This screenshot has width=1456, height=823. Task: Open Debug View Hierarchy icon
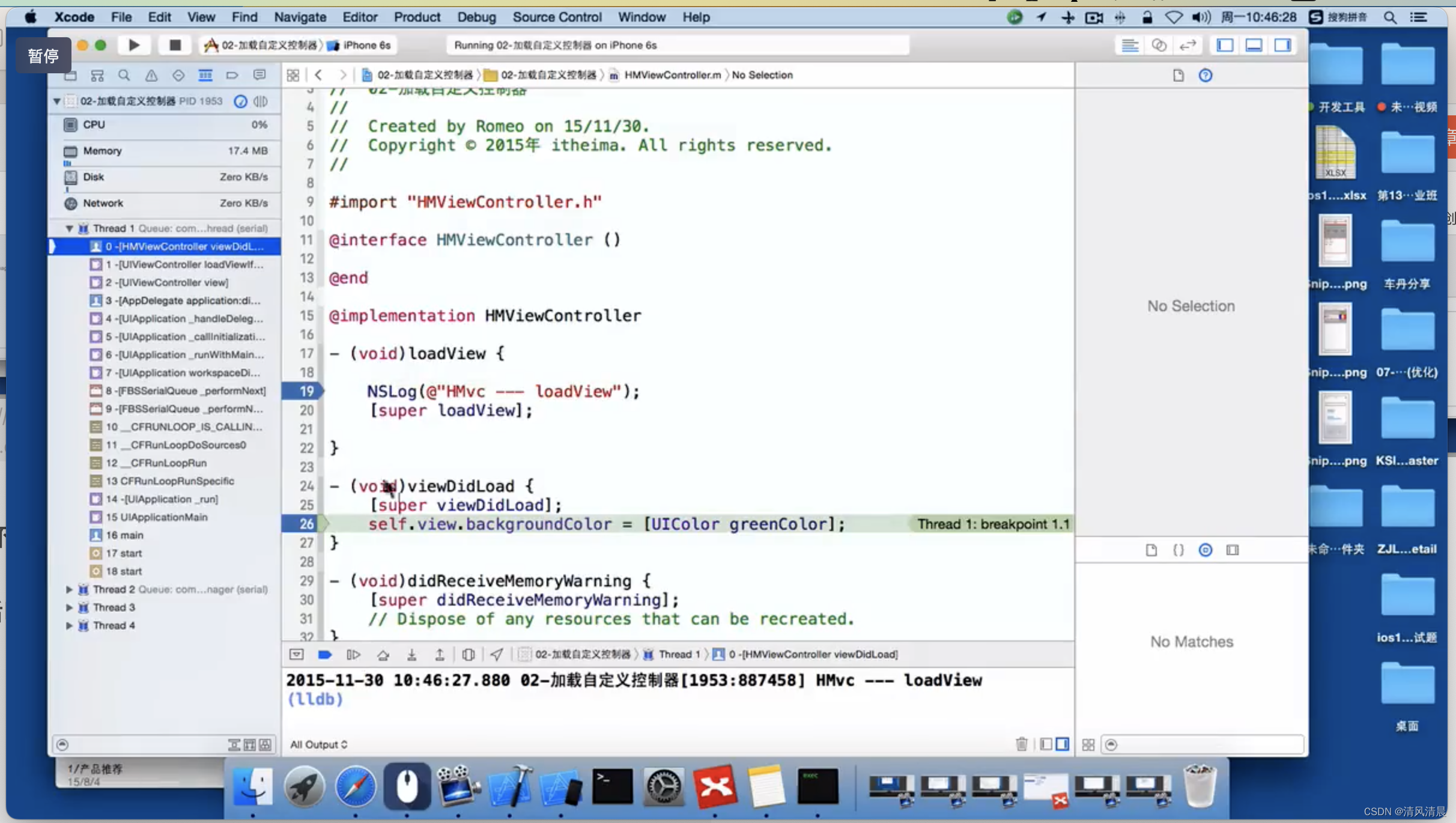[x=469, y=654]
